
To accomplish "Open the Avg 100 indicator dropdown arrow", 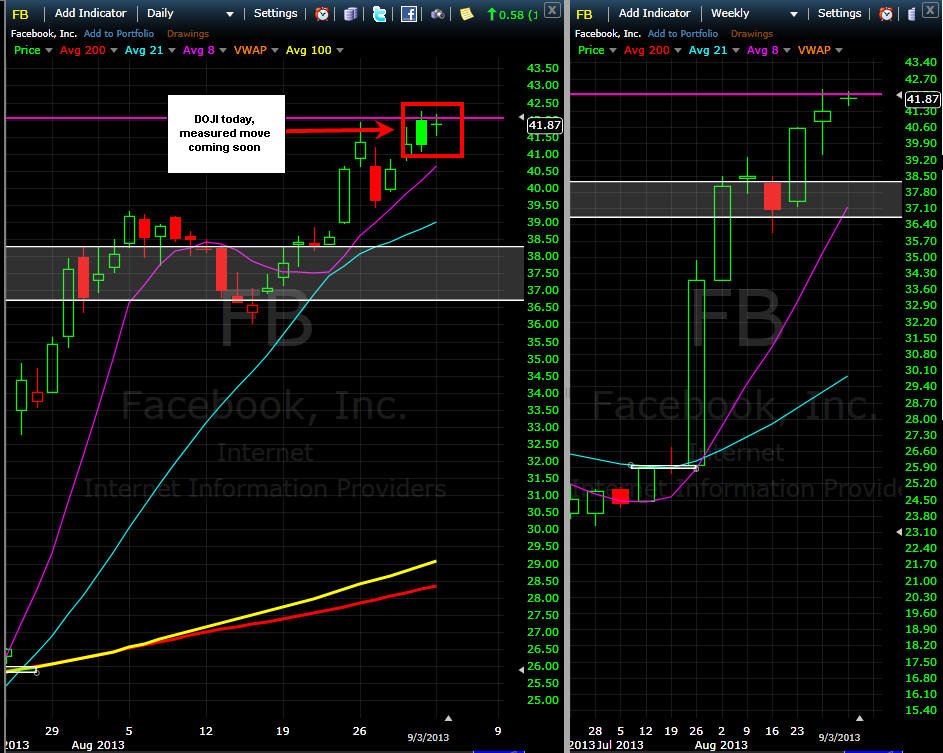I will [340, 50].
